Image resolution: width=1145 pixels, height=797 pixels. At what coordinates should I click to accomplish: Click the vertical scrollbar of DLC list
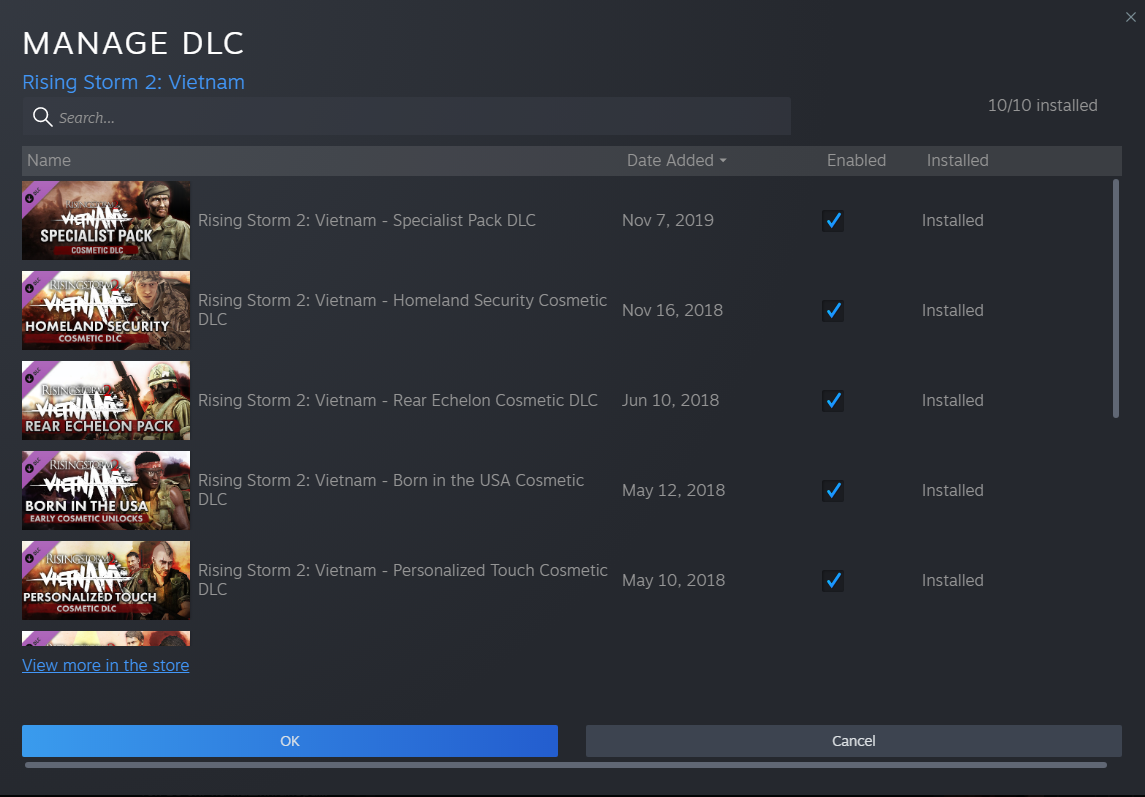coord(1116,298)
